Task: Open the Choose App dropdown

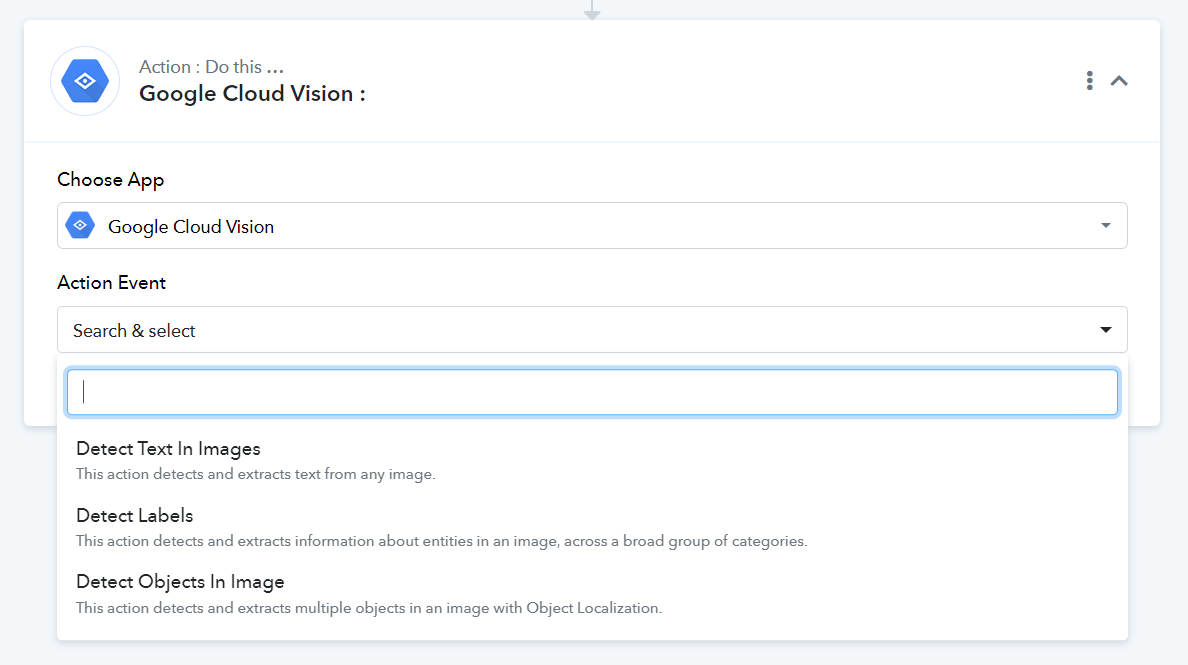Action: (x=592, y=226)
